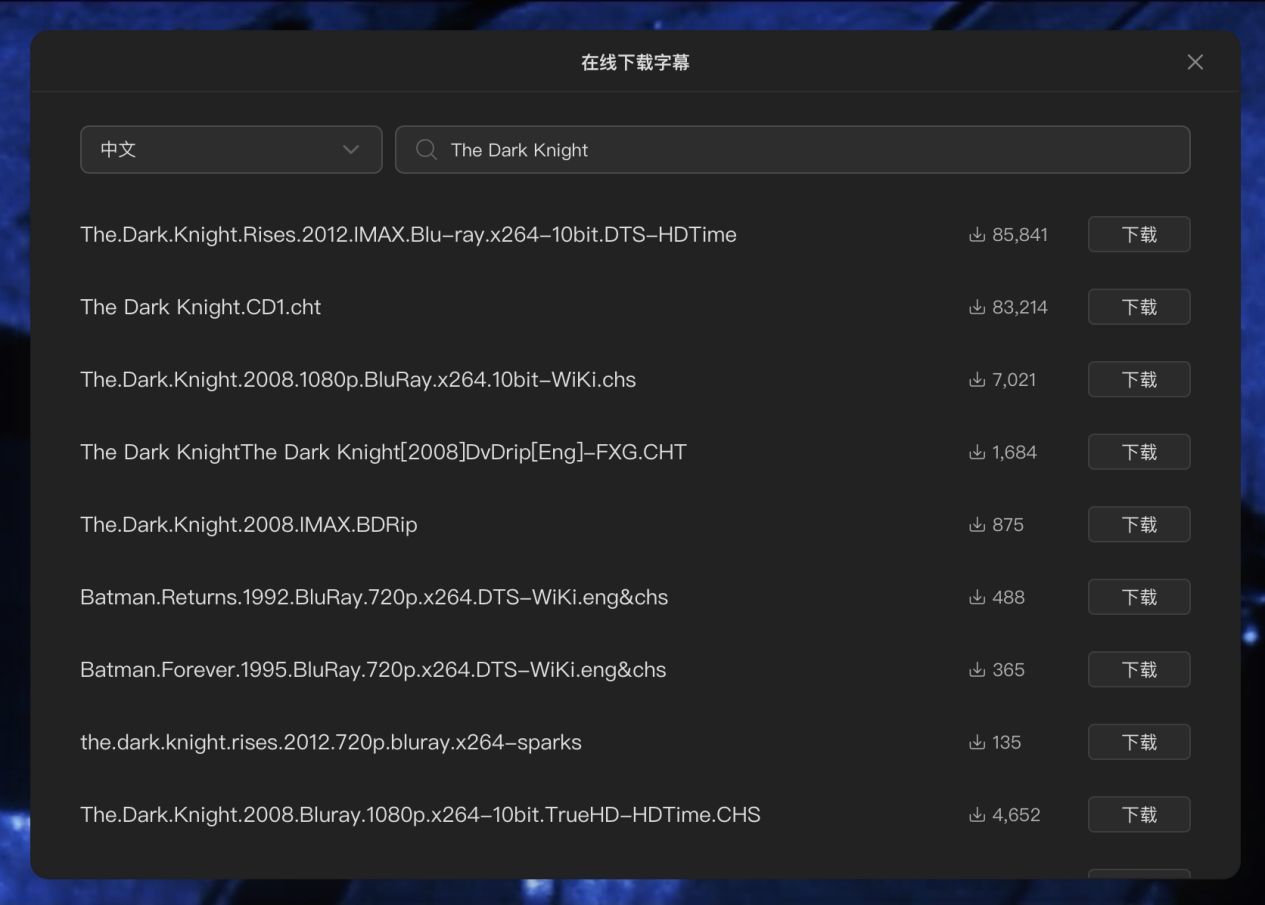Click download count icon beside 365

(977, 669)
